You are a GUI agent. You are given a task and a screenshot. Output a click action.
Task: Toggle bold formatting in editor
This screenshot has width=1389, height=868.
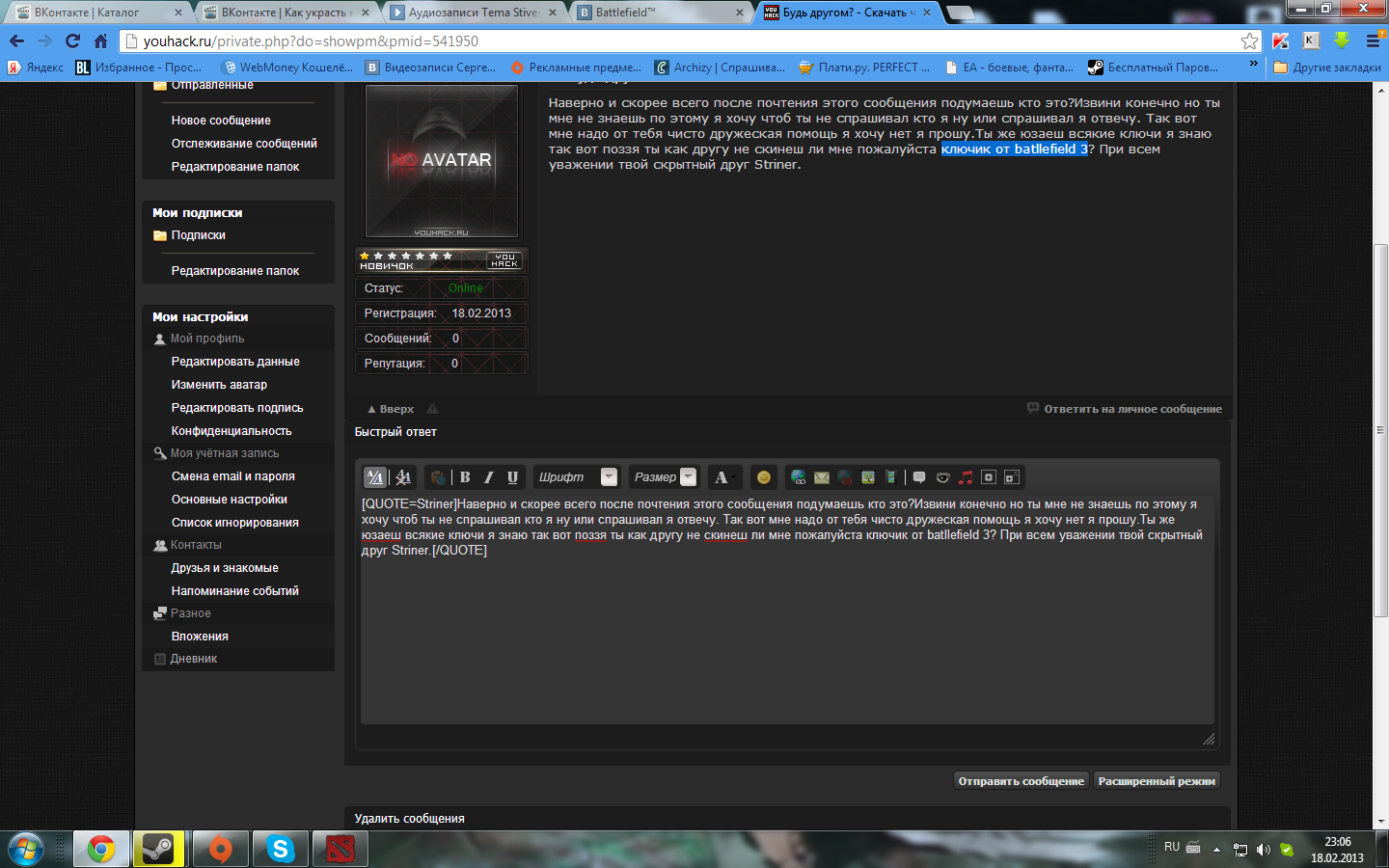pos(465,477)
